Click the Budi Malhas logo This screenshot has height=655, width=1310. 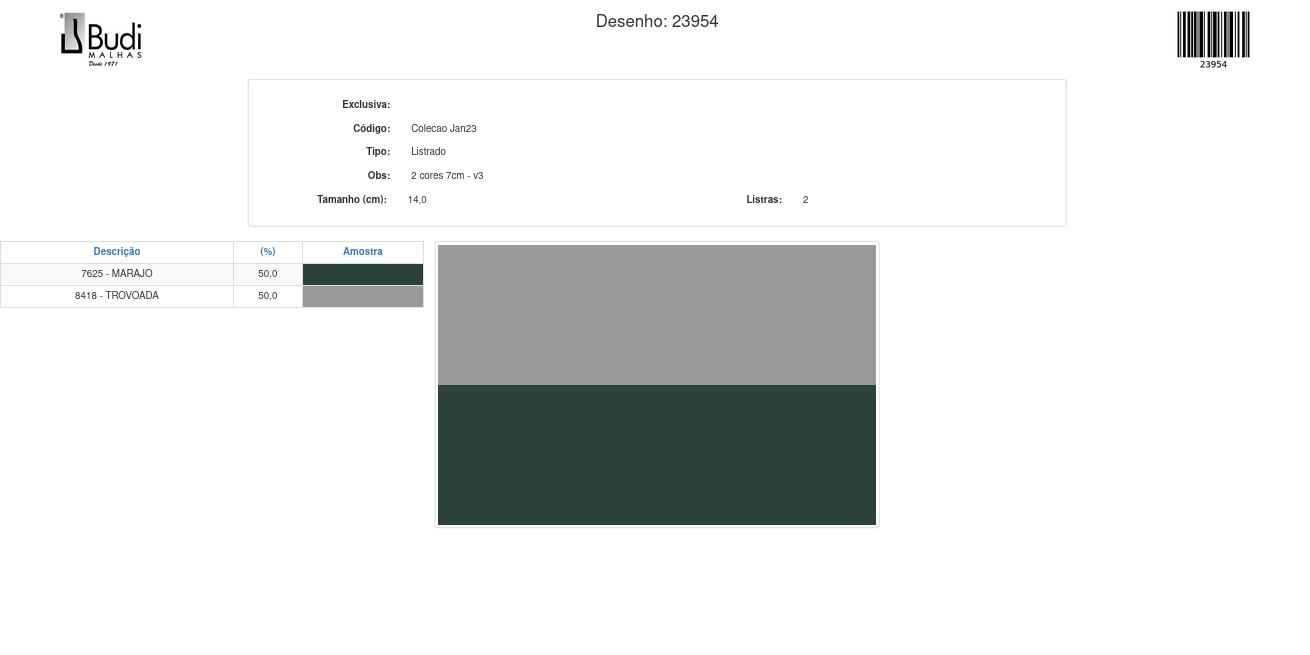(101, 39)
